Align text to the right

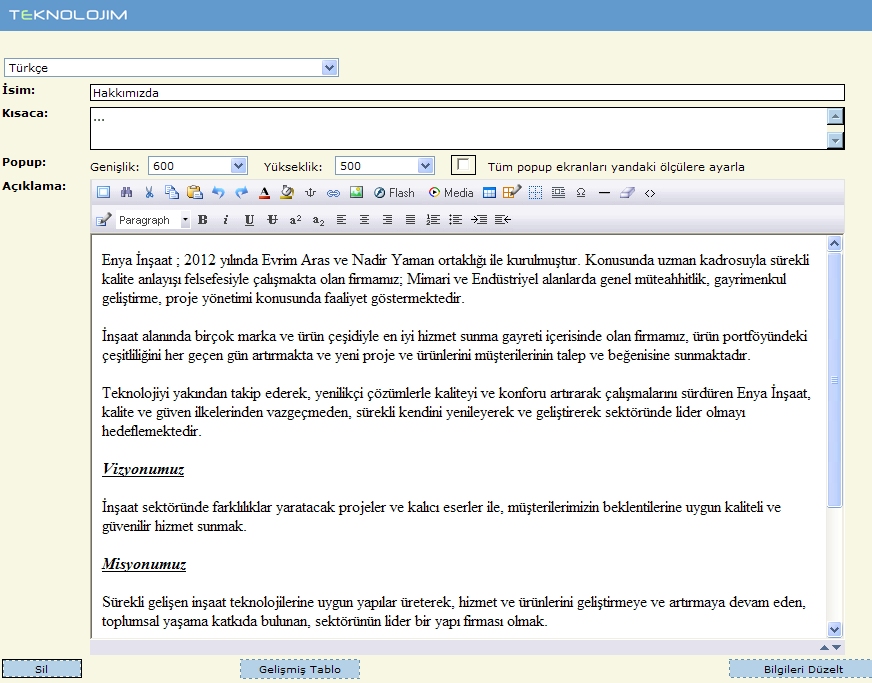[387, 220]
